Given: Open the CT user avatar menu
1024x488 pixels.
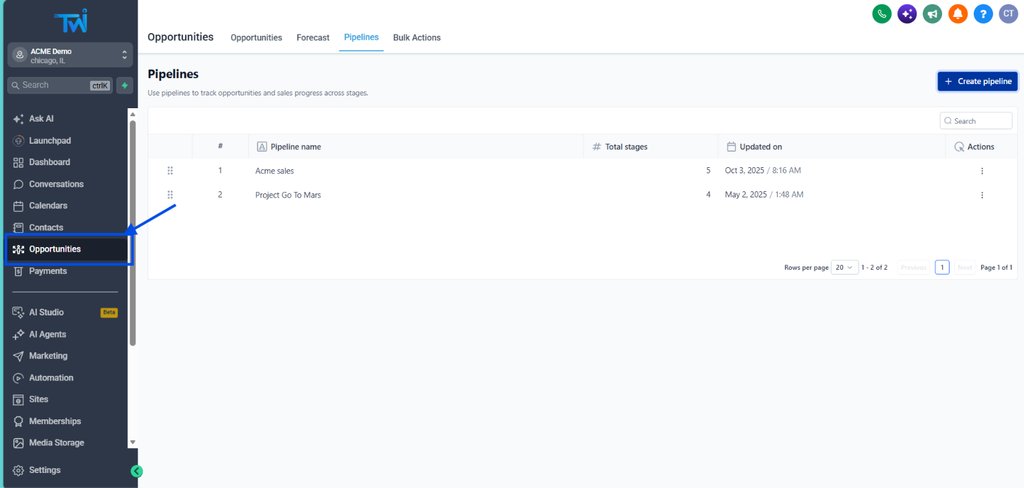Looking at the screenshot, I should [1008, 14].
